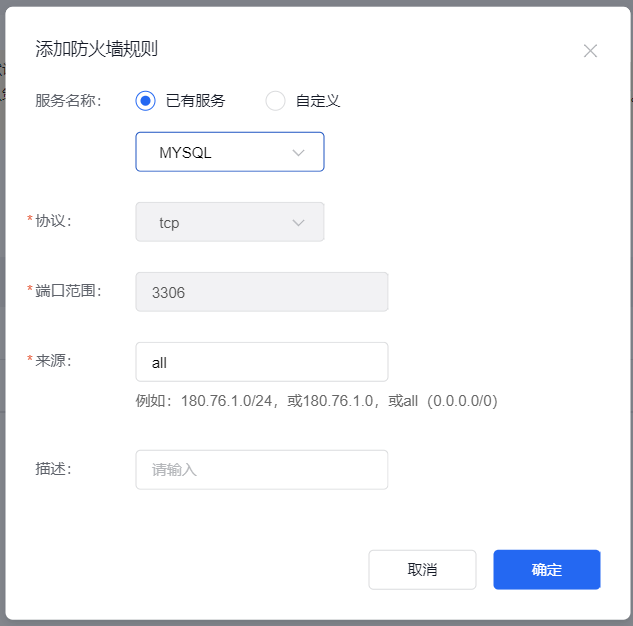Select the 已有服务 radio button

pyautogui.click(x=146, y=101)
